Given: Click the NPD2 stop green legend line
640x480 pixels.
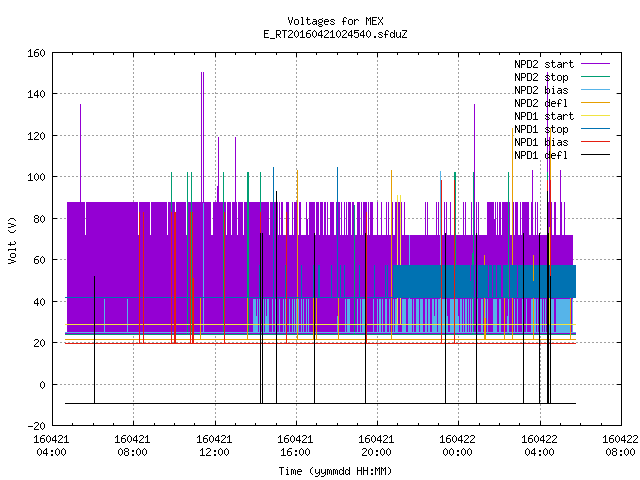Looking at the screenshot, I should [595, 77].
